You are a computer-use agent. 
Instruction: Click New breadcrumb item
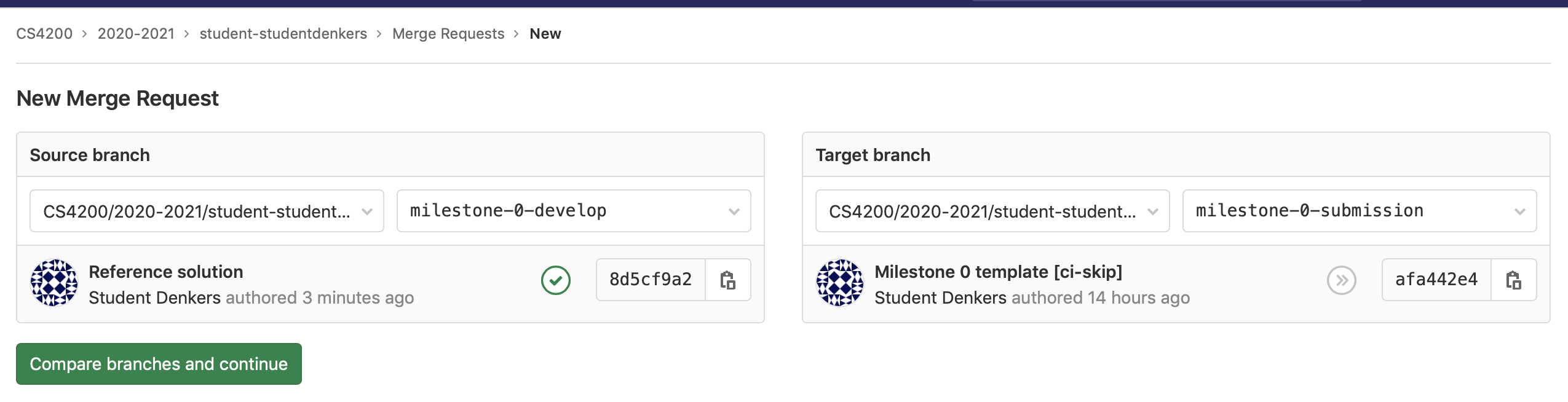pyautogui.click(x=545, y=34)
